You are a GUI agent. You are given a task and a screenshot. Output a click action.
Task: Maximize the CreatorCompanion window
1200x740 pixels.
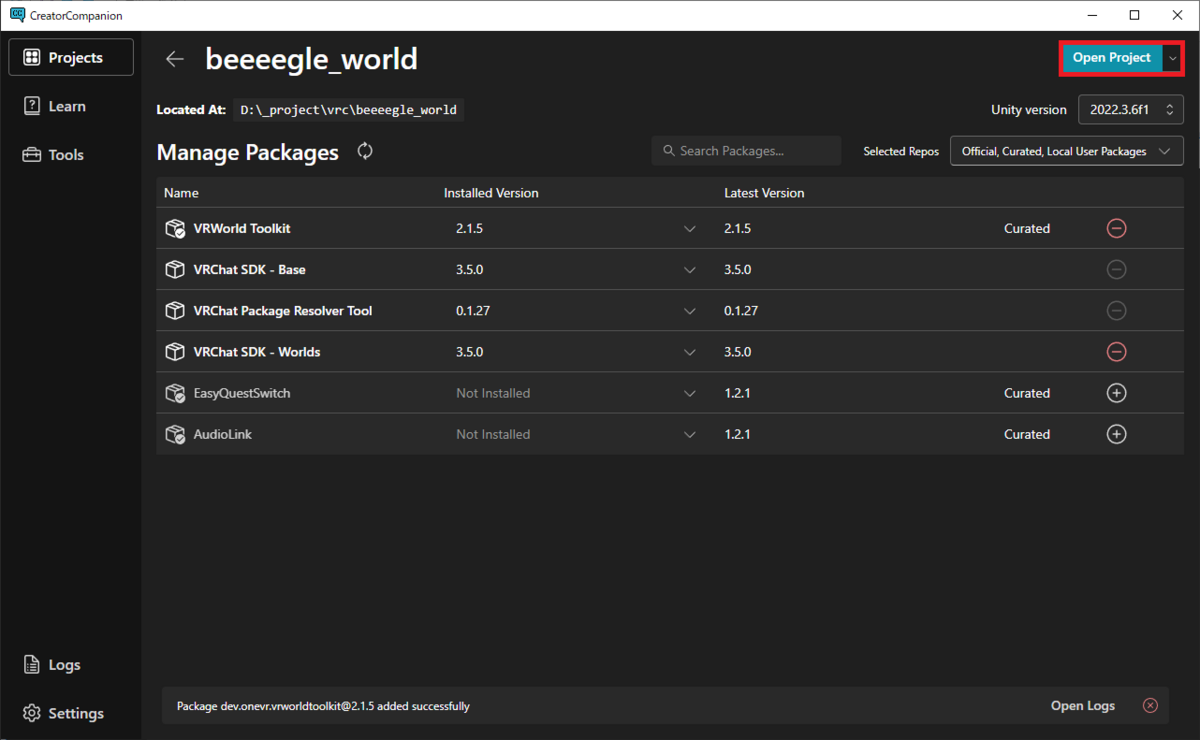click(x=1134, y=15)
